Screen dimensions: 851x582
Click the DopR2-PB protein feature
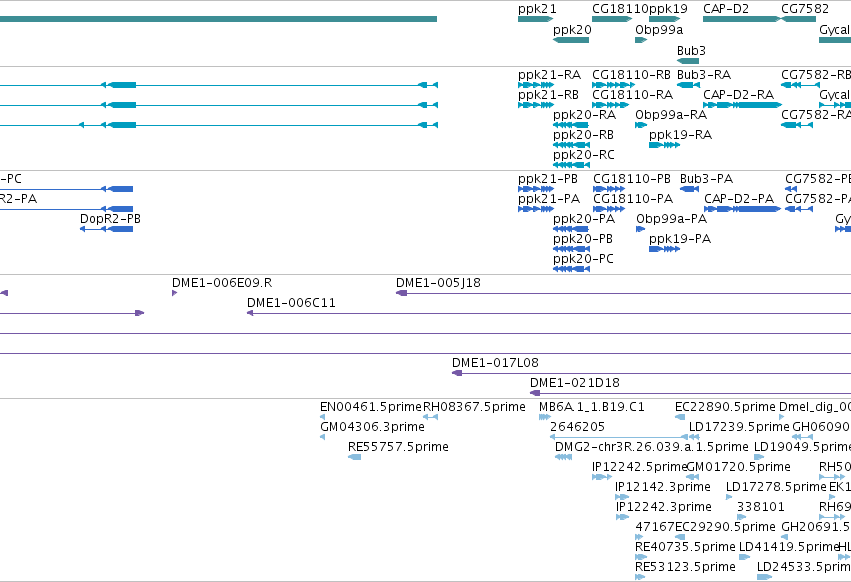click(x=106, y=229)
